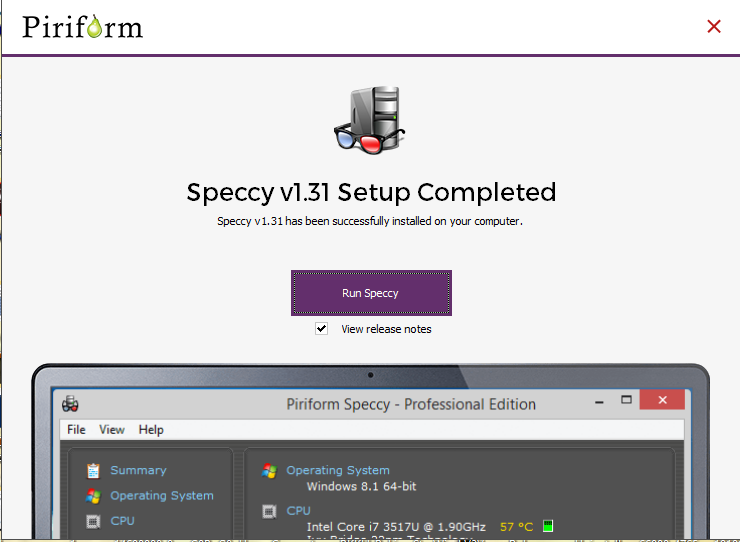740x542 pixels.
Task: Click the Summary clipboard icon
Action: tap(93, 471)
